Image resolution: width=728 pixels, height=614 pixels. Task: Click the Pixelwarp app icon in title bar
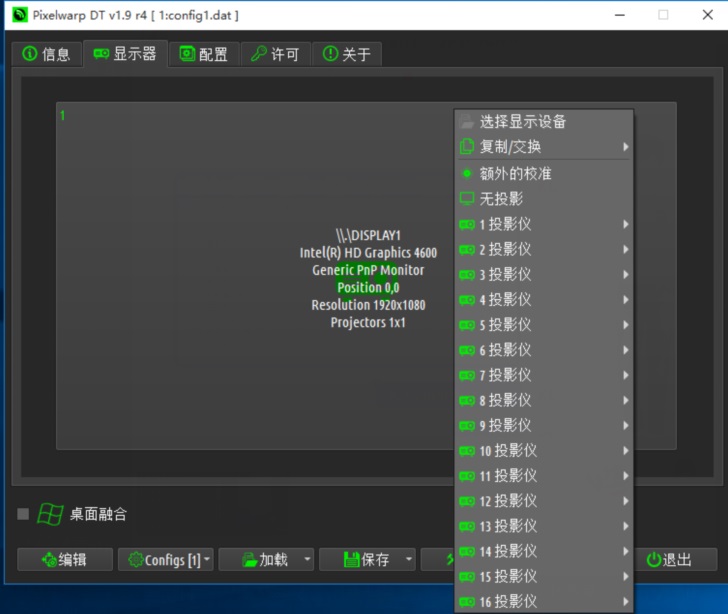[x=20, y=15]
